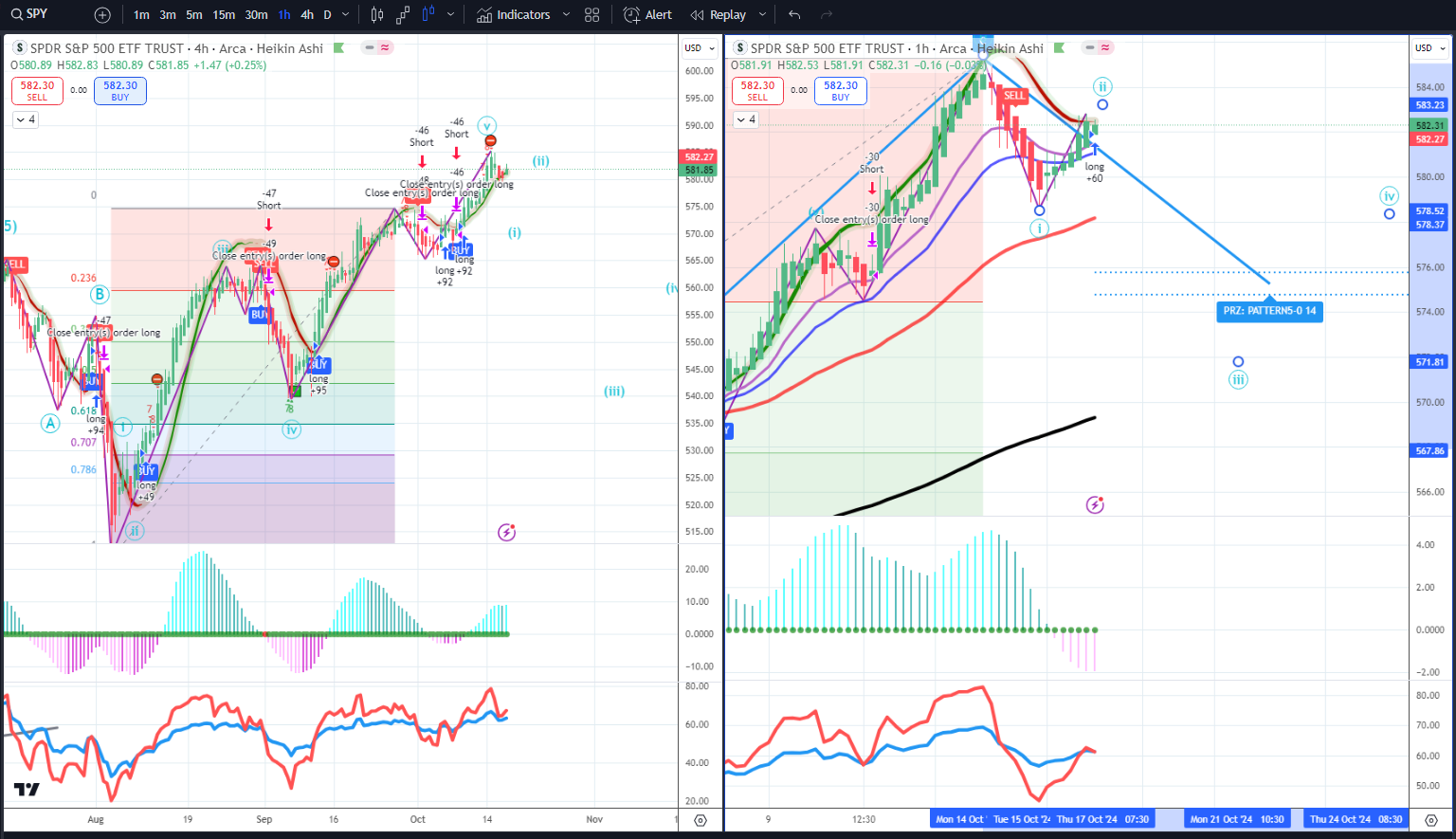The height and width of the screenshot is (839, 1456).
Task: Click the 'PRZ: PATTERN5-0 14' label
Action: [x=1269, y=310]
